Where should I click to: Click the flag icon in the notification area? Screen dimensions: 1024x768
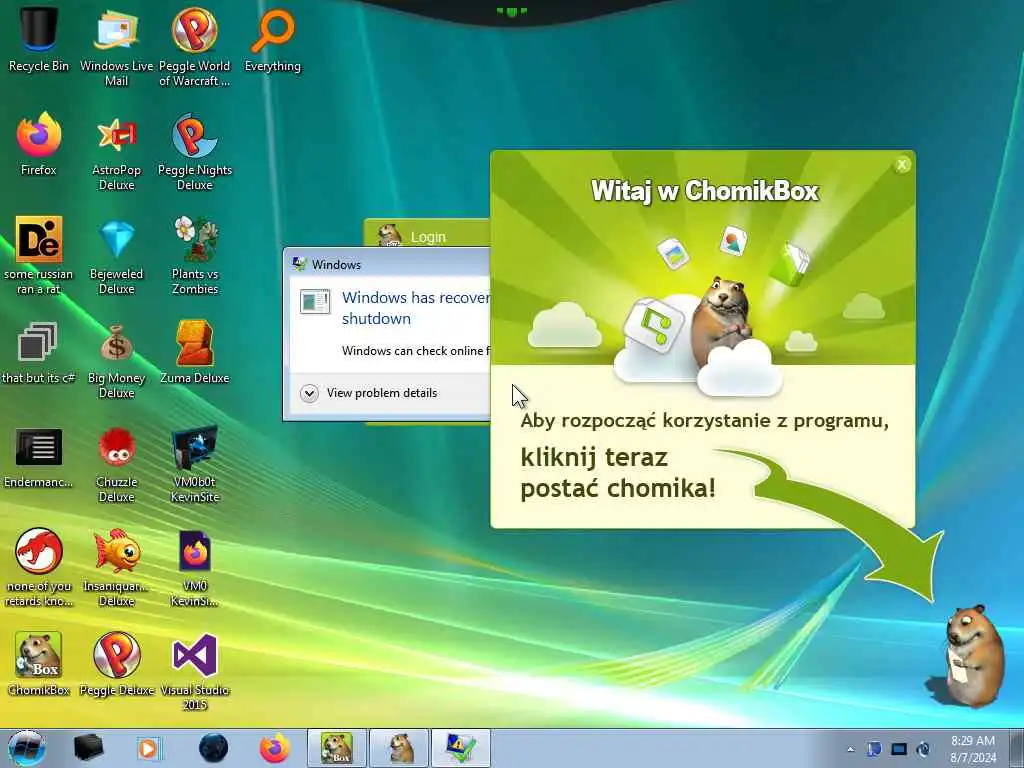pyautogui.click(x=874, y=749)
